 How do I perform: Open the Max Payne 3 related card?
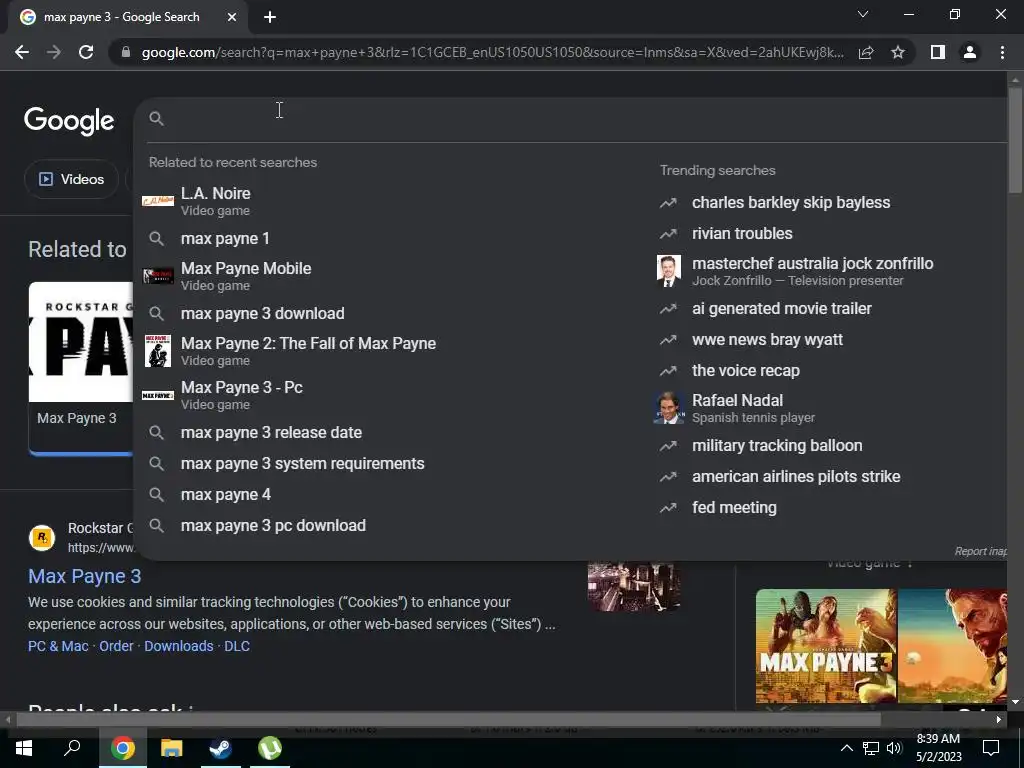[80, 368]
